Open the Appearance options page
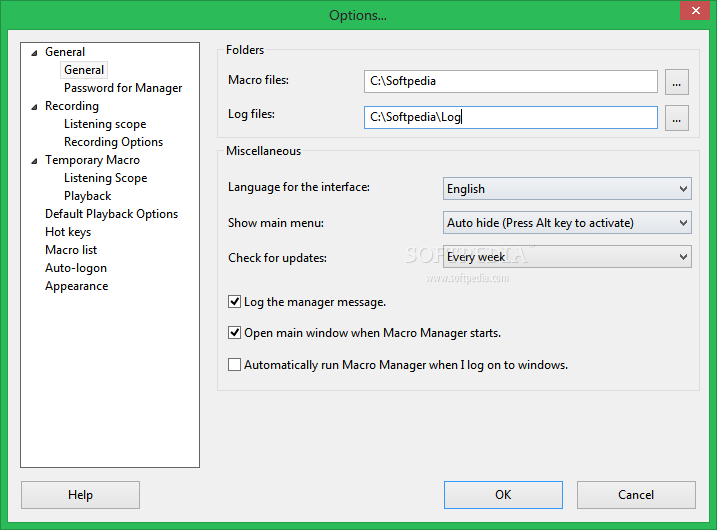This screenshot has height=530, width=717. point(76,286)
